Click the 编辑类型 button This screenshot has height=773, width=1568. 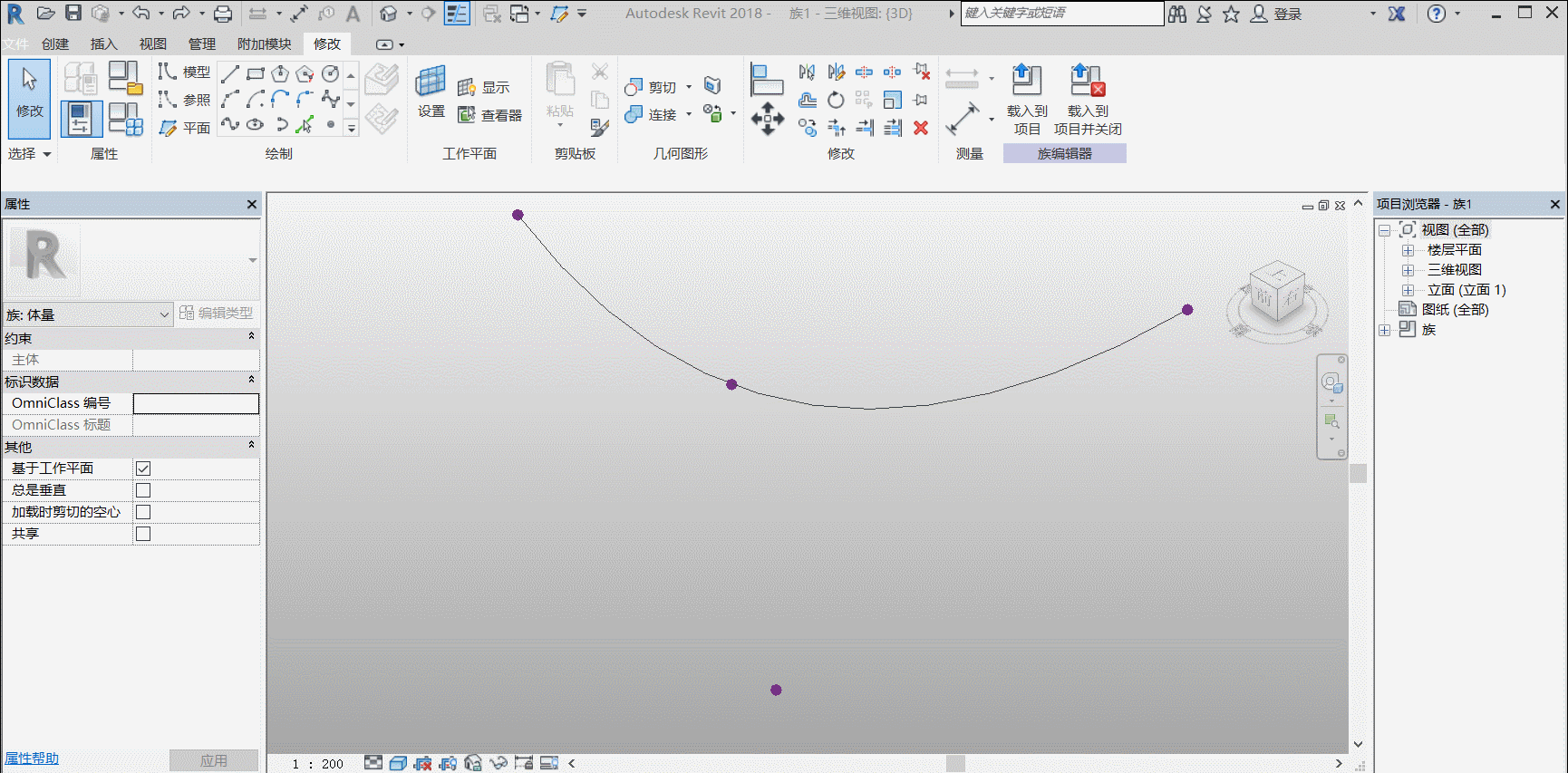tap(217, 313)
